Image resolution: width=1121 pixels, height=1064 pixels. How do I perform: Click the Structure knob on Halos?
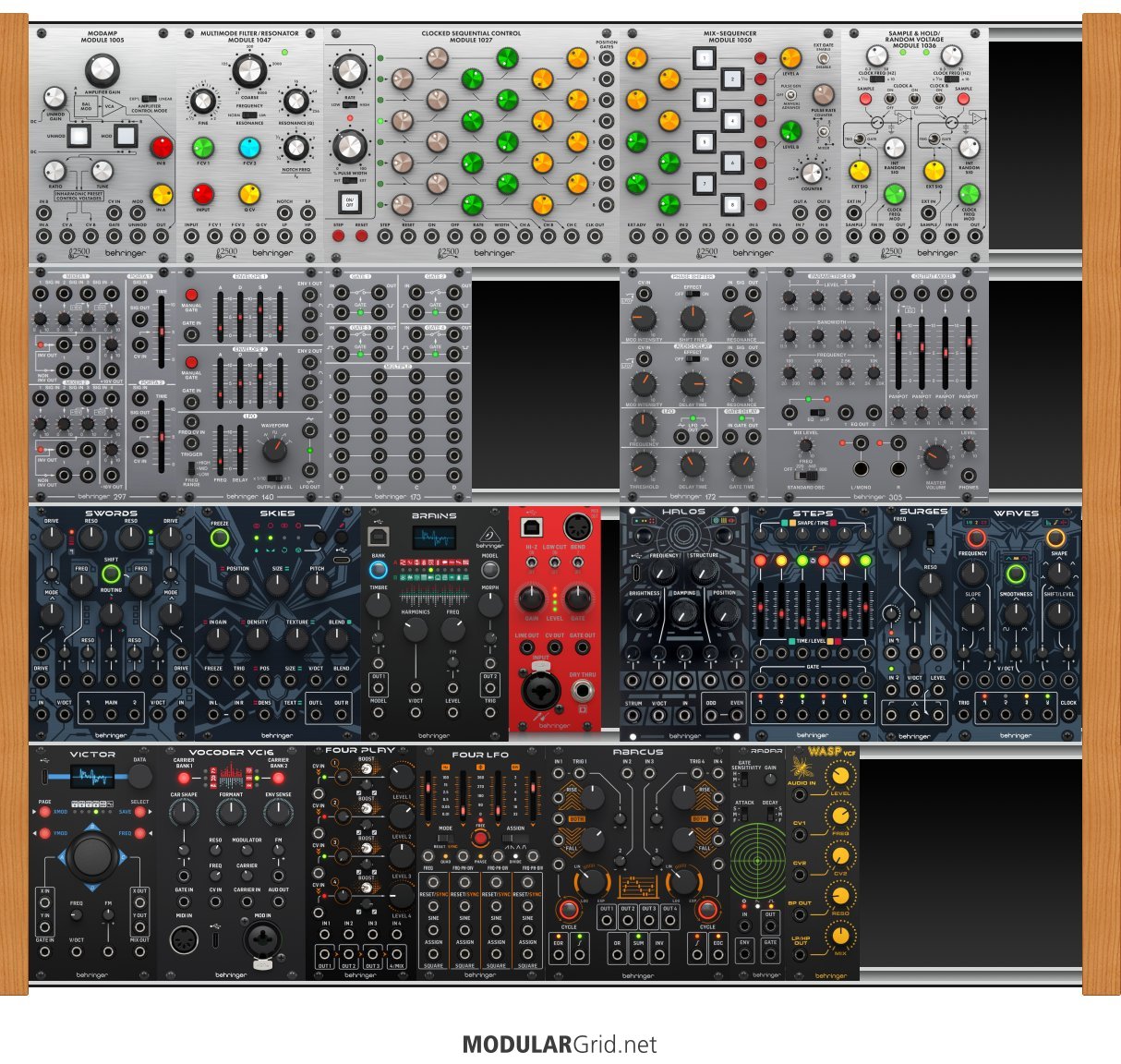tap(704, 573)
